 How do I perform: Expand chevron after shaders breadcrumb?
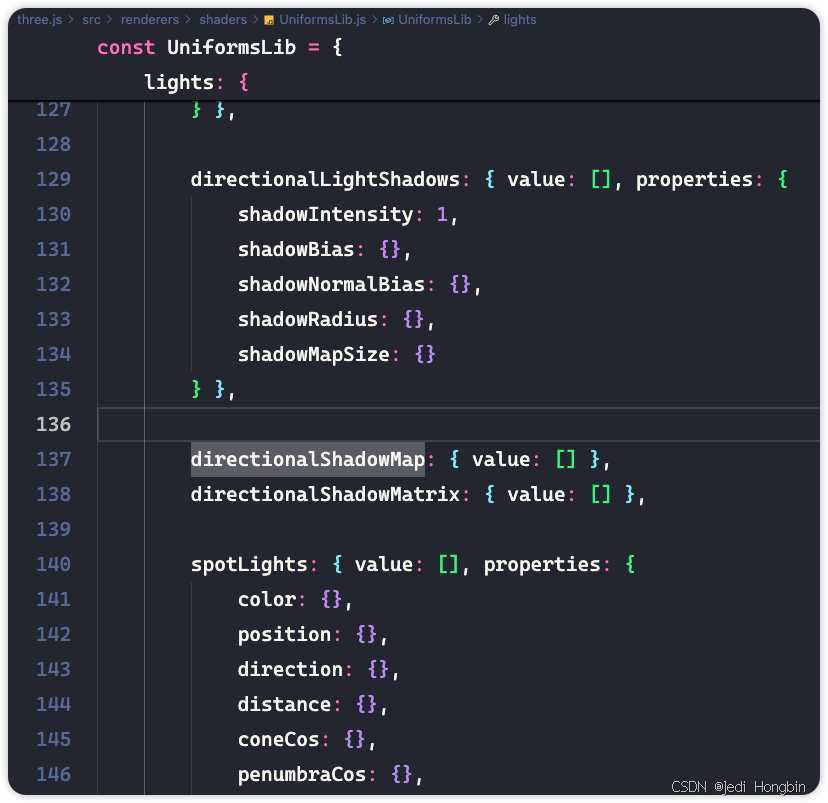click(x=256, y=20)
